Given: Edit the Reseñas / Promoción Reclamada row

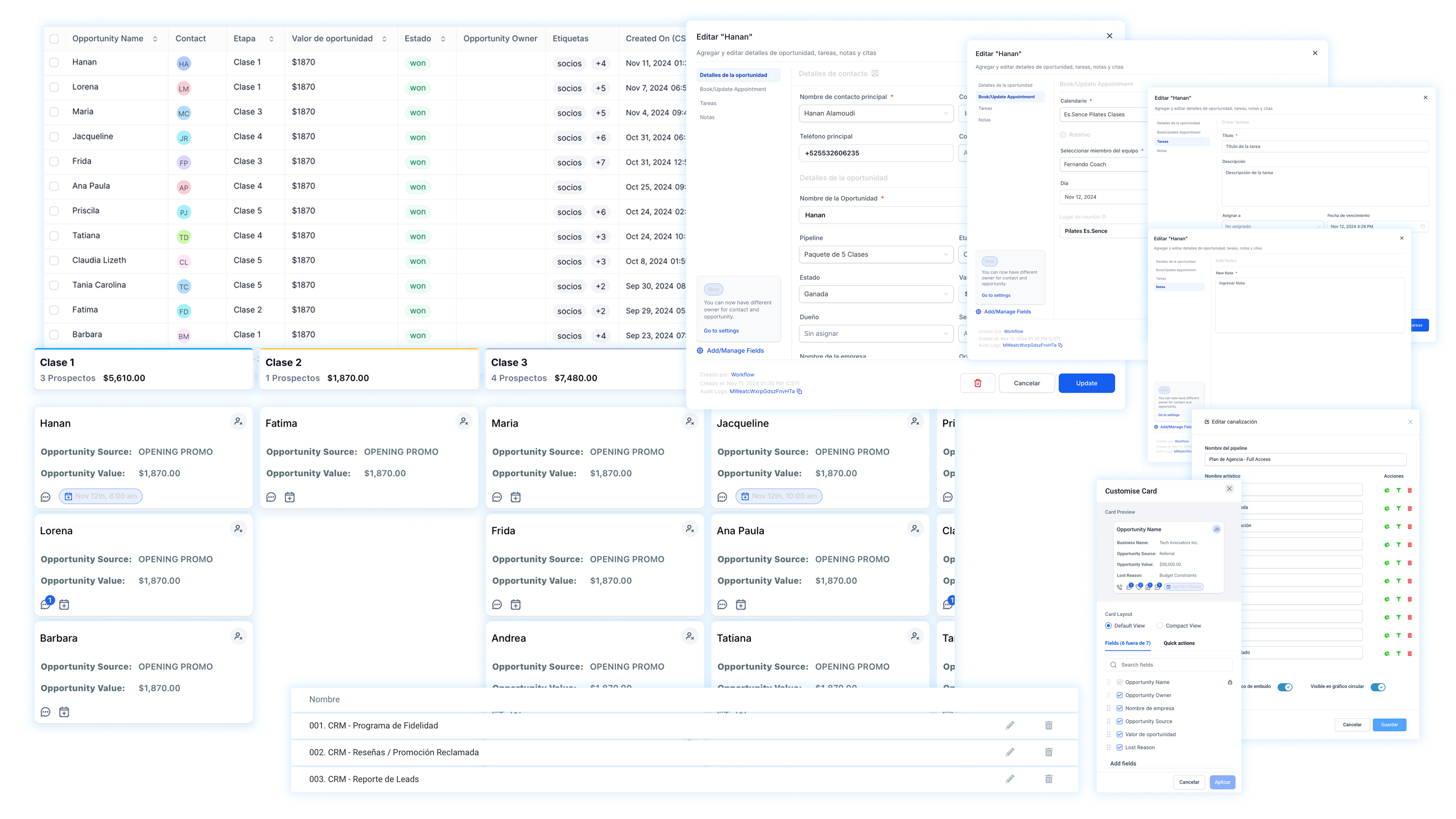Looking at the screenshot, I should [x=1010, y=752].
